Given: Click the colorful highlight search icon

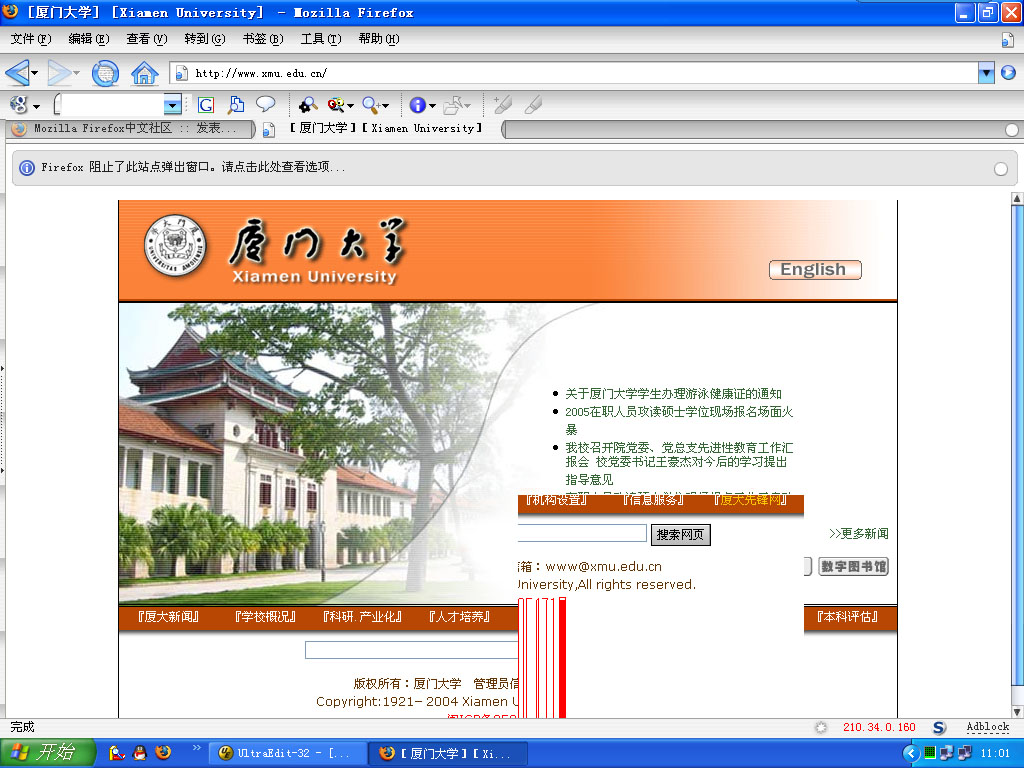Looking at the screenshot, I should 336,104.
